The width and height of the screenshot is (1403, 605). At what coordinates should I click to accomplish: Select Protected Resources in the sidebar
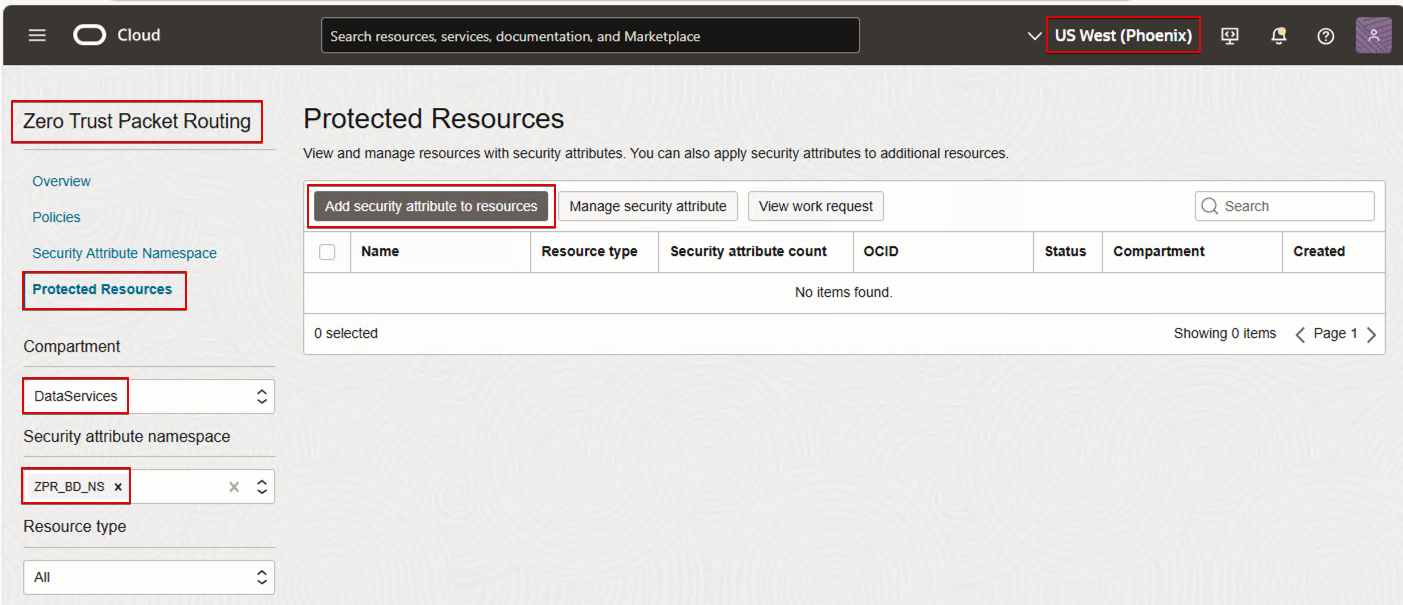(102, 289)
